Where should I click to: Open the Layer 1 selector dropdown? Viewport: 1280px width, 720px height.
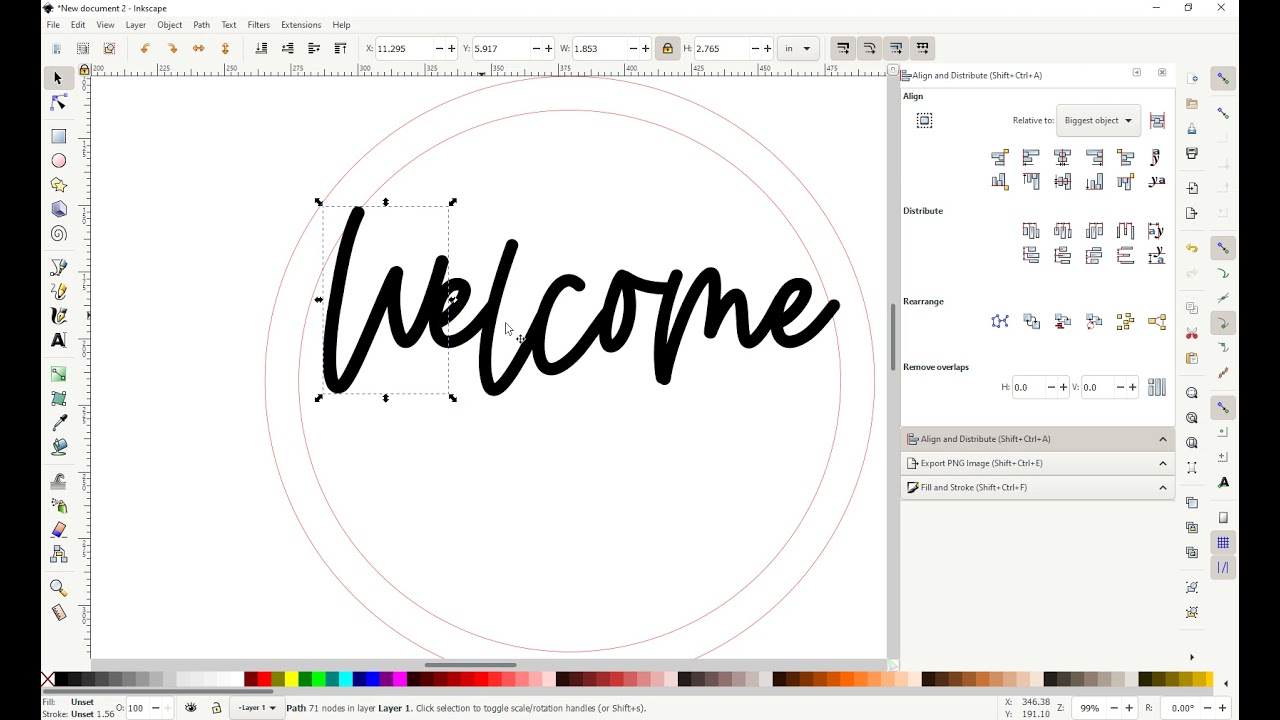tap(257, 708)
